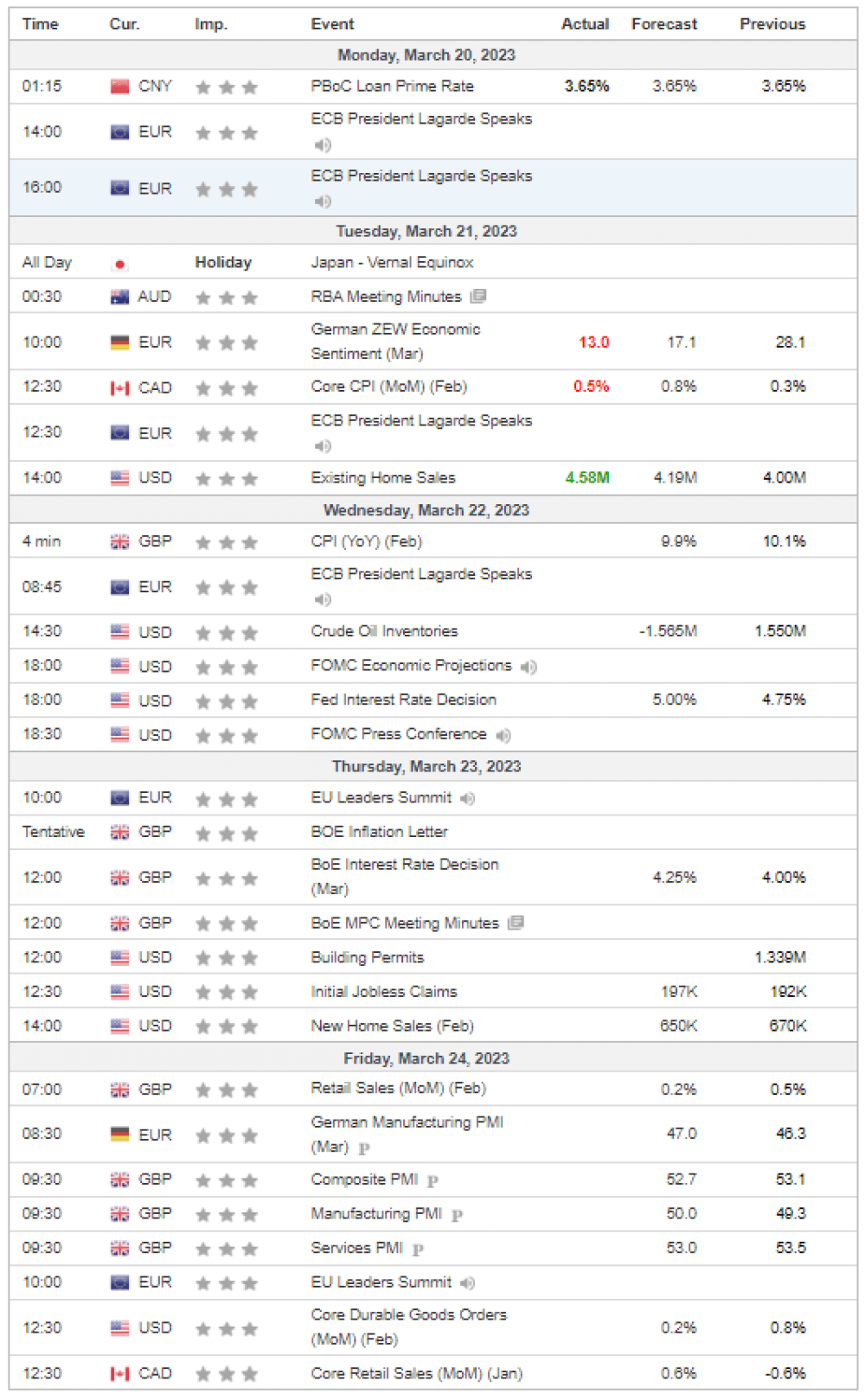Click the Imp. column header
Image resolution: width=865 pixels, height=1400 pixels.
[x=211, y=24]
